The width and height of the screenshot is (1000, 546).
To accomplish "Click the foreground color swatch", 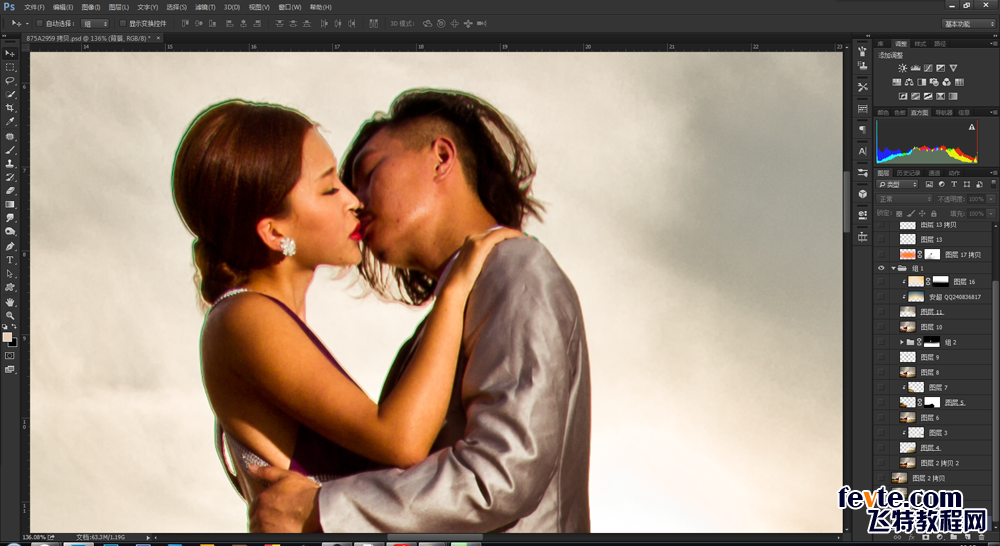I will click(x=7, y=337).
